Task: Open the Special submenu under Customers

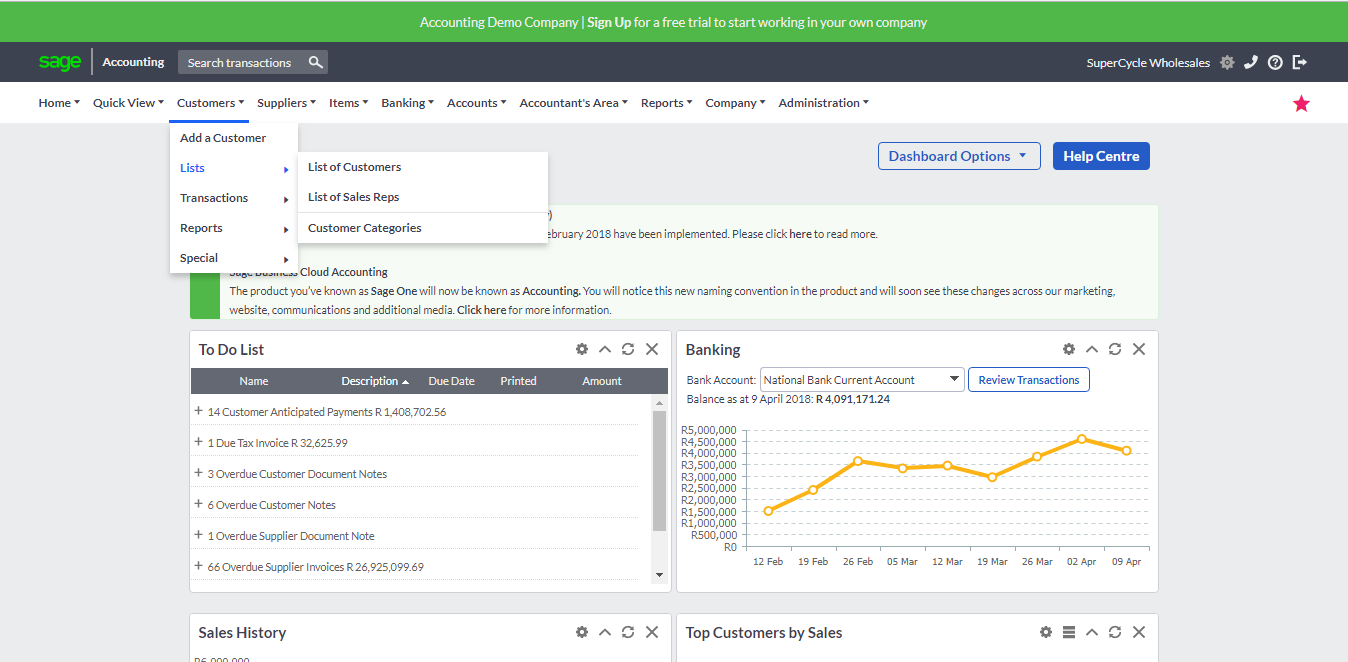Action: [234, 258]
